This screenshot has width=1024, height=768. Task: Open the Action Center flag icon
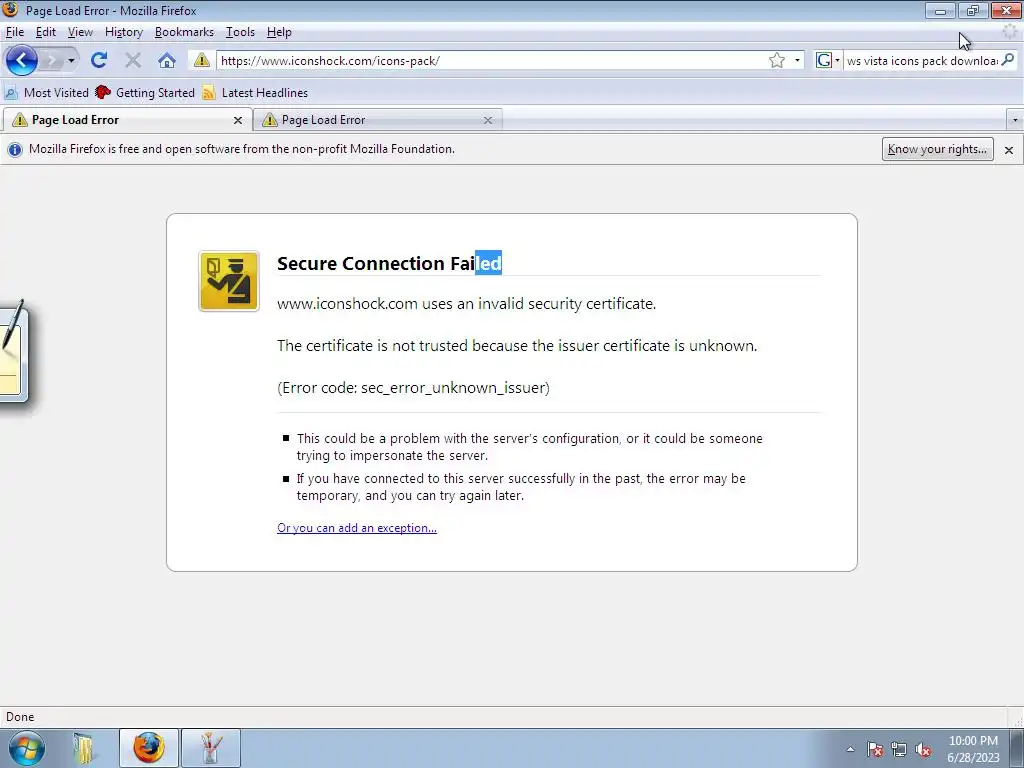tap(875, 749)
